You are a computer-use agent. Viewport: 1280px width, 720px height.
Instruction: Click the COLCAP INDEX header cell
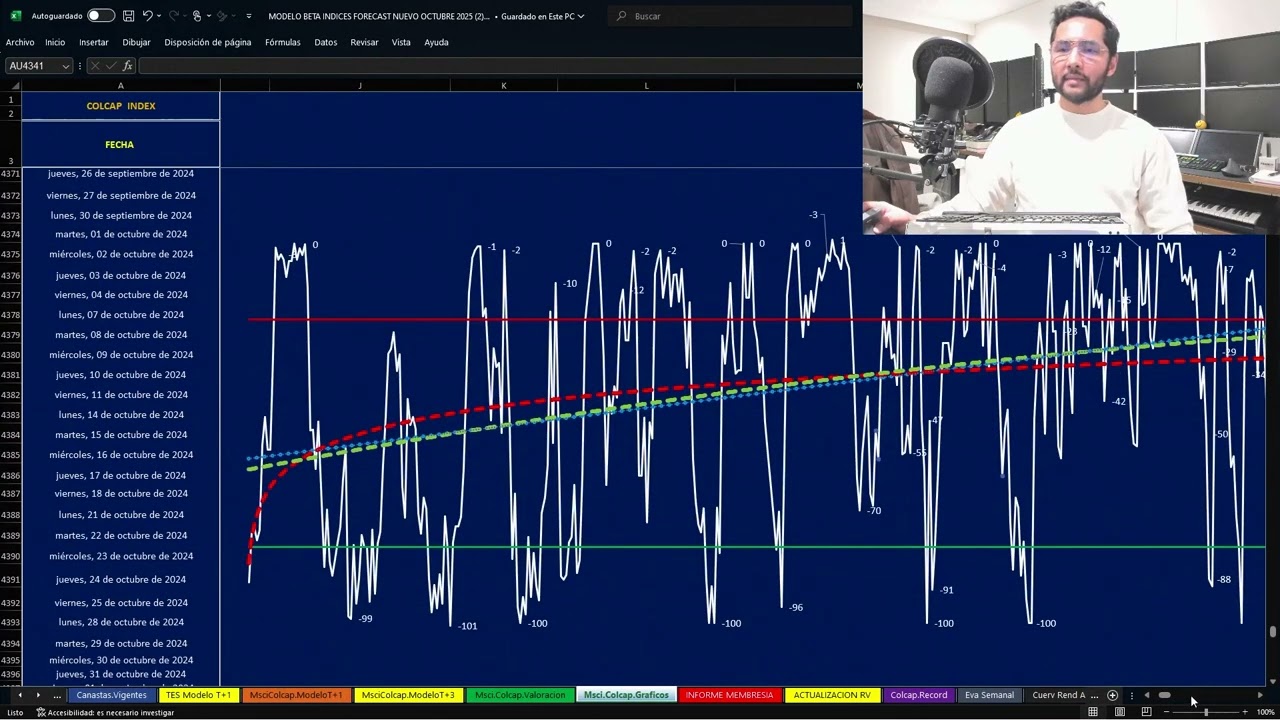[x=121, y=106]
